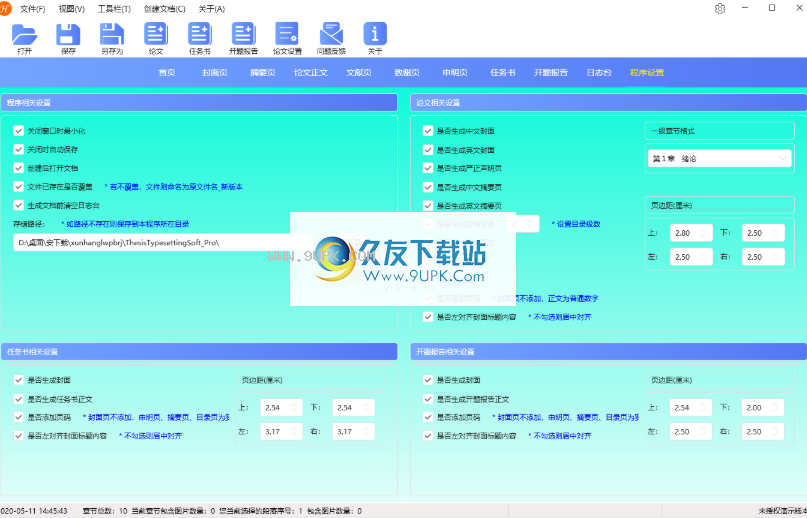This screenshot has width=807, height=518.
Task: Toggle 关闭时自动保存 checkbox
Action: (x=19, y=149)
